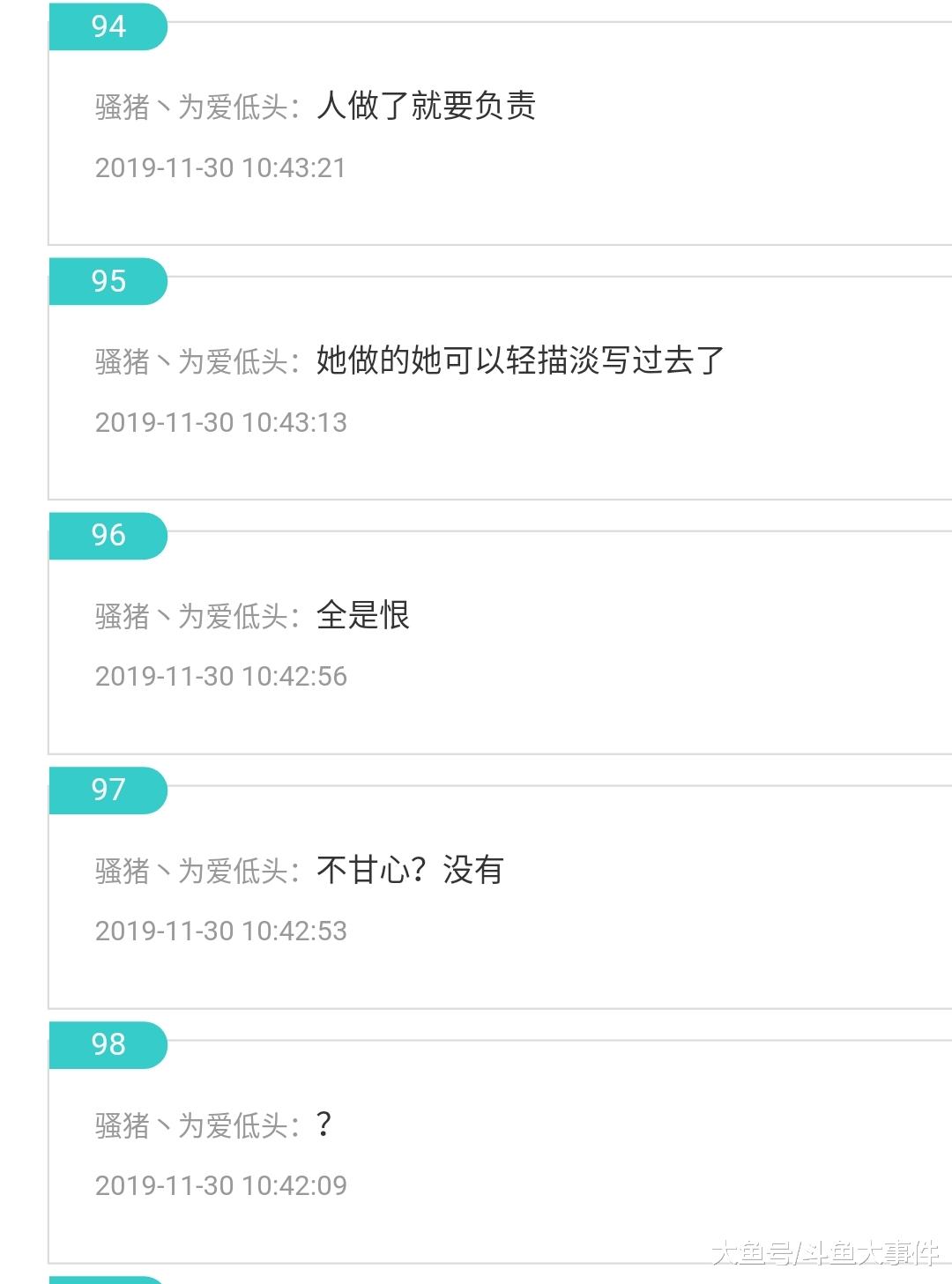Click the number 97 badge
The image size is (952, 1284).
108,790
